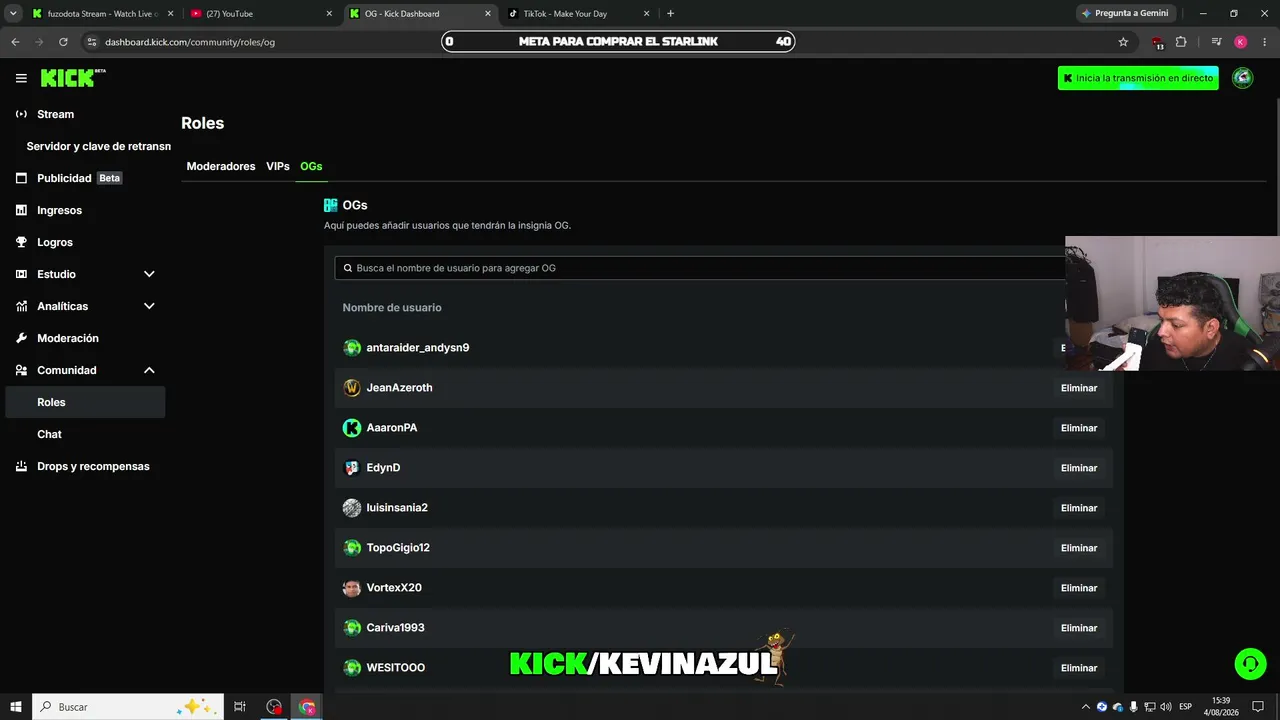Open the Chrome profile K avatar
The width and height of the screenshot is (1280, 720).
1240,42
